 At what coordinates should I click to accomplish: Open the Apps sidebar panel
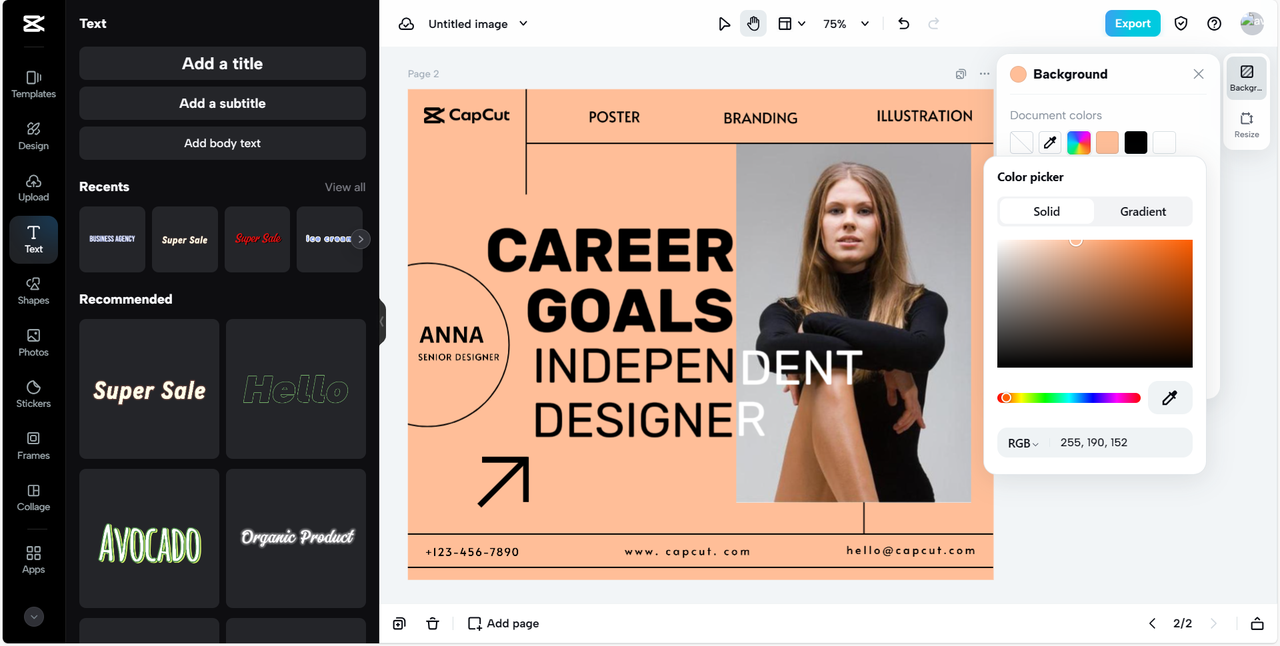(x=33, y=560)
